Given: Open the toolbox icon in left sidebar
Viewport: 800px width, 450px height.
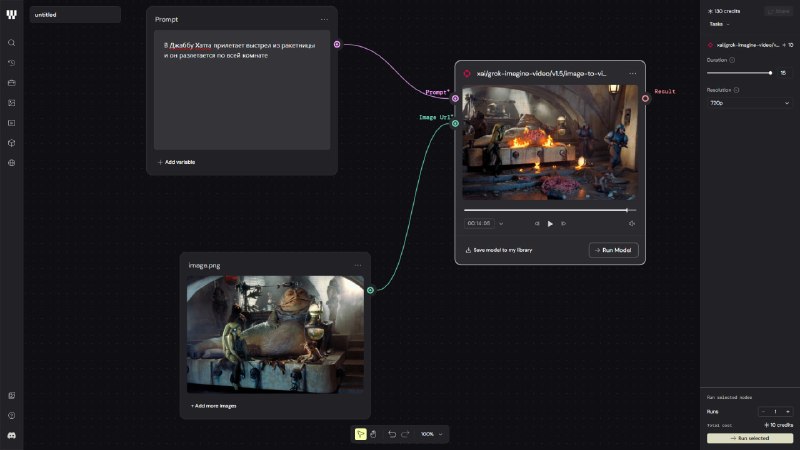Looking at the screenshot, I should point(11,83).
